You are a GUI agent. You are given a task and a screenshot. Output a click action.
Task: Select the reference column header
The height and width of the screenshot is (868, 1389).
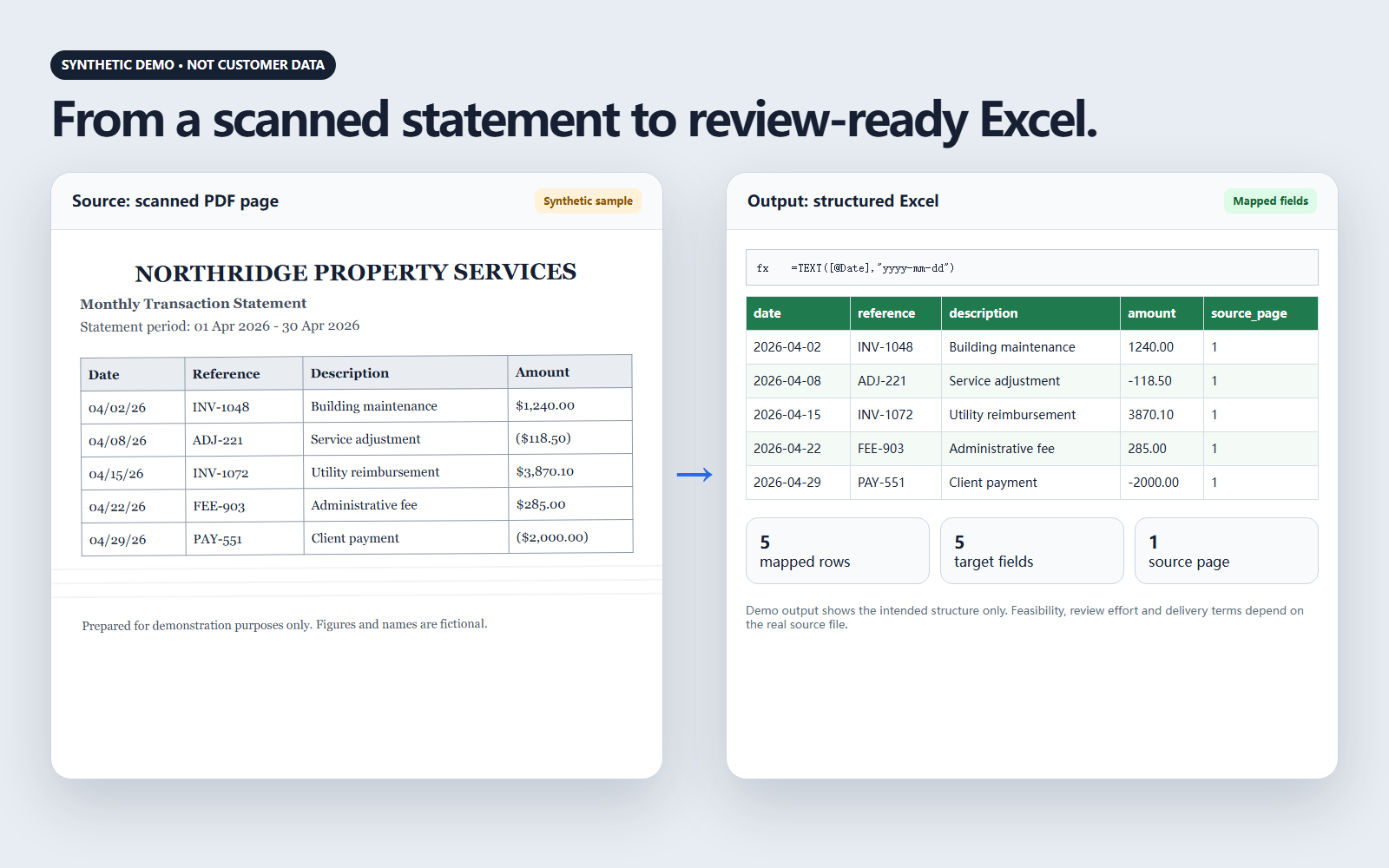896,313
